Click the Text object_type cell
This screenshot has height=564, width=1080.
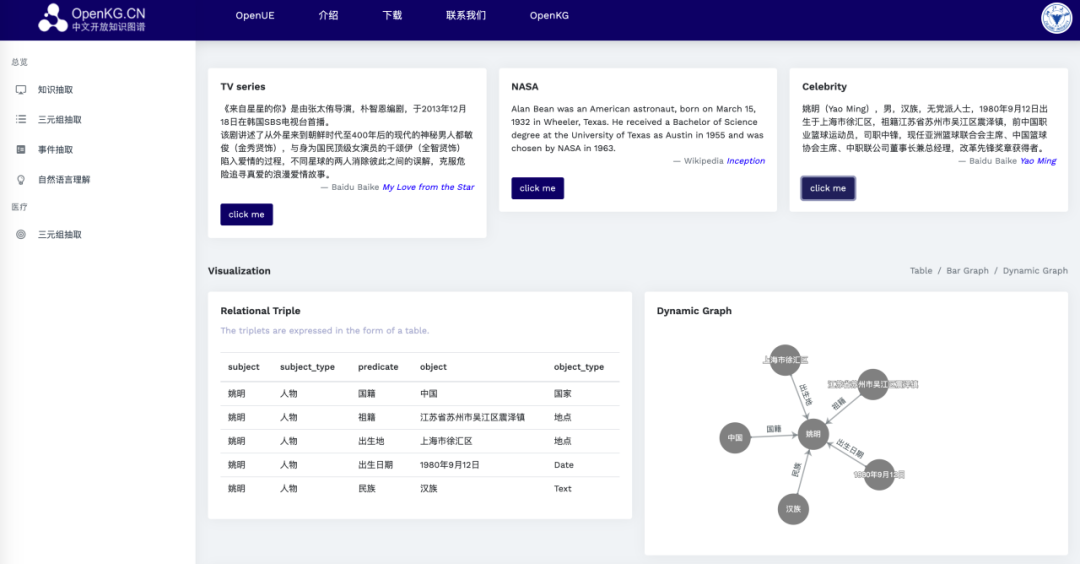pos(563,489)
